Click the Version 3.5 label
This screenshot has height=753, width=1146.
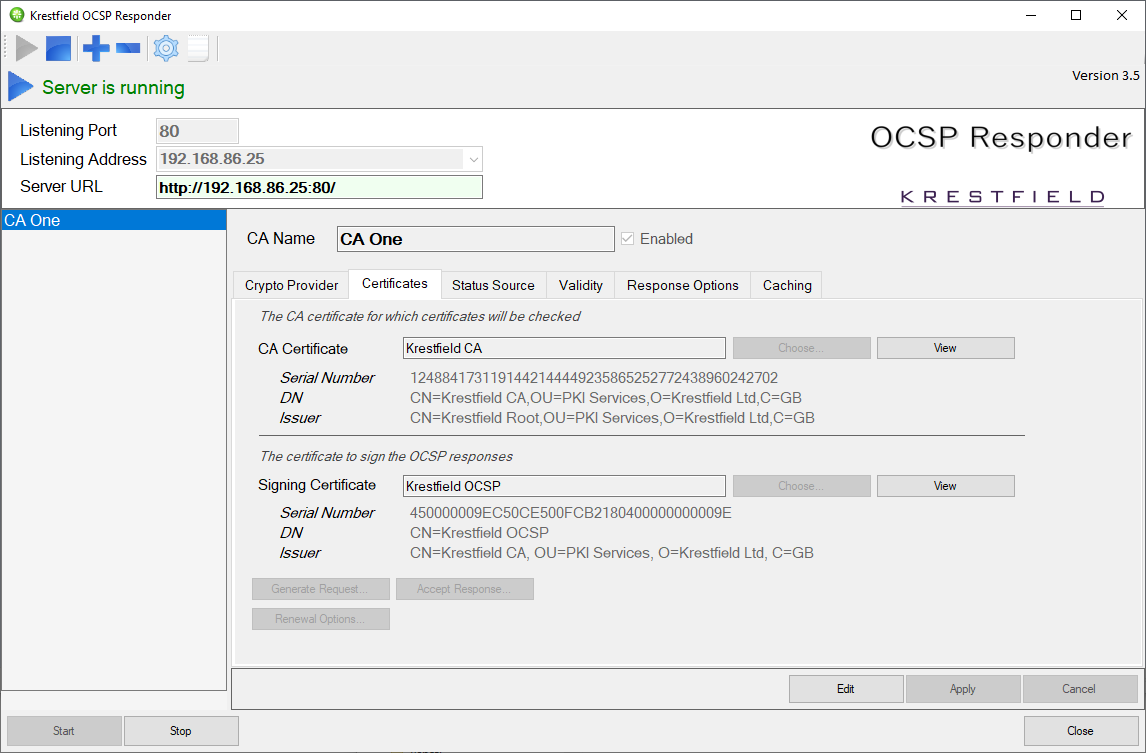pyautogui.click(x=1106, y=75)
